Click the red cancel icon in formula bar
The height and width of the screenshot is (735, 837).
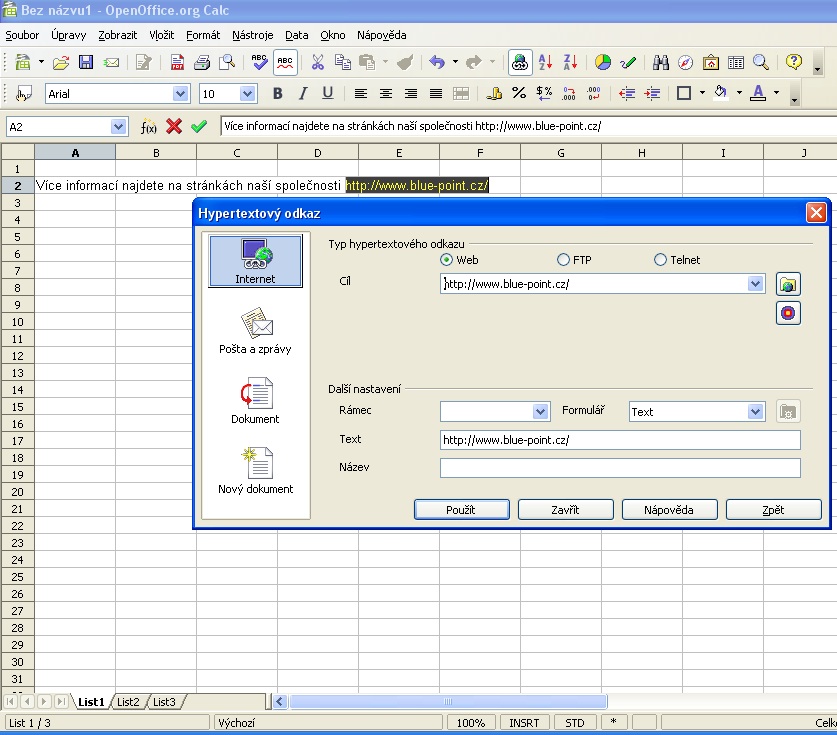tap(174, 127)
